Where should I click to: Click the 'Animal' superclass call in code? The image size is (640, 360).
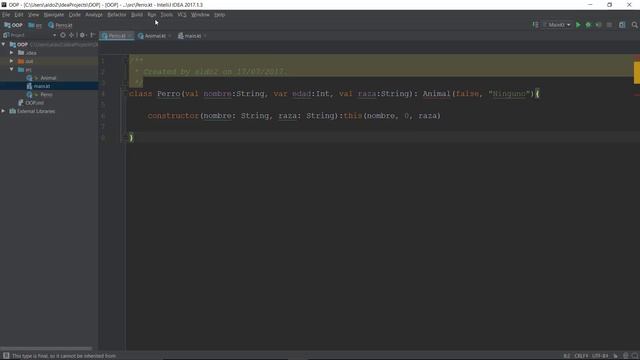[x=436, y=93]
